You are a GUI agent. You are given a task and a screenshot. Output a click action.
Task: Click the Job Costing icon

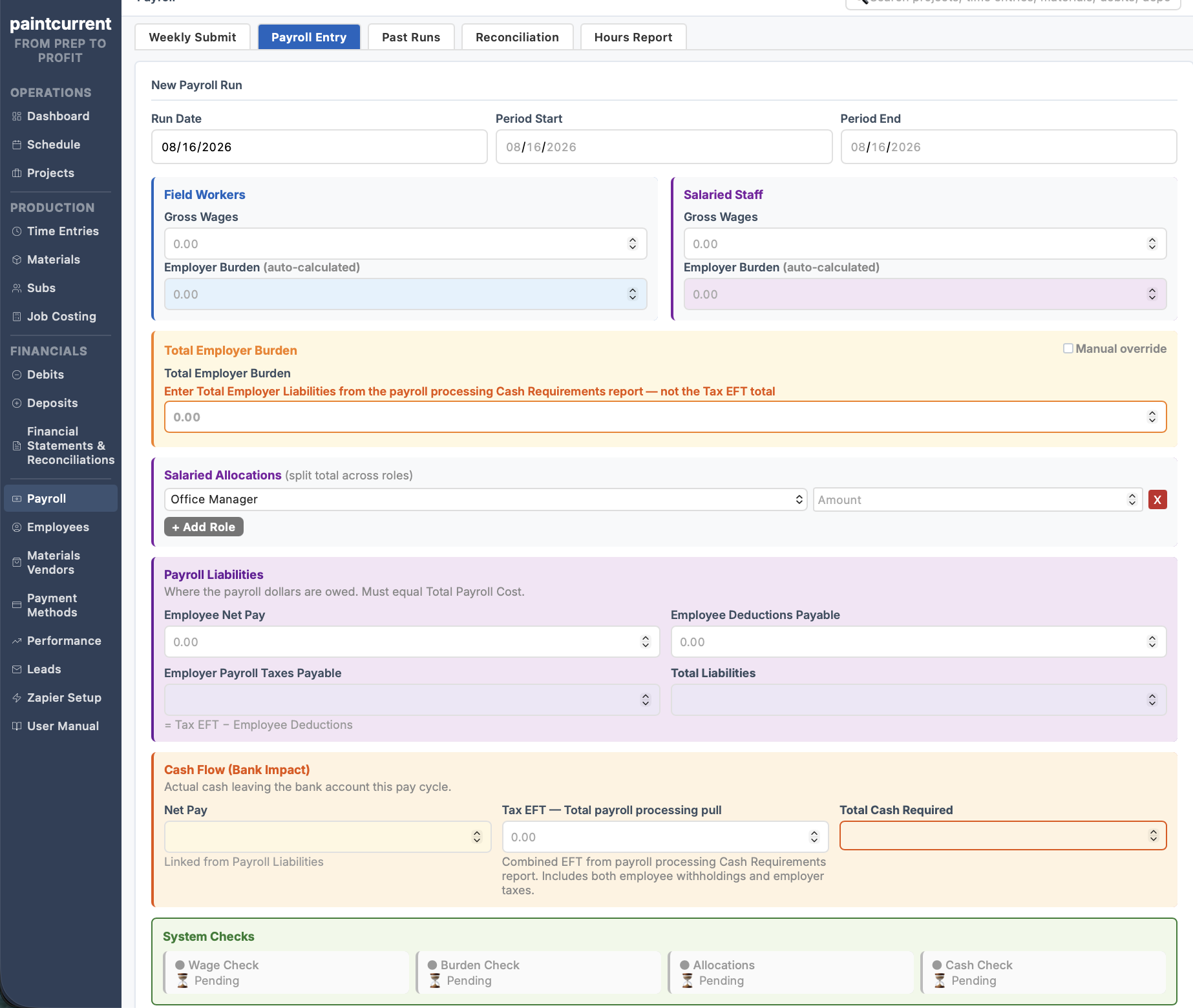17,317
